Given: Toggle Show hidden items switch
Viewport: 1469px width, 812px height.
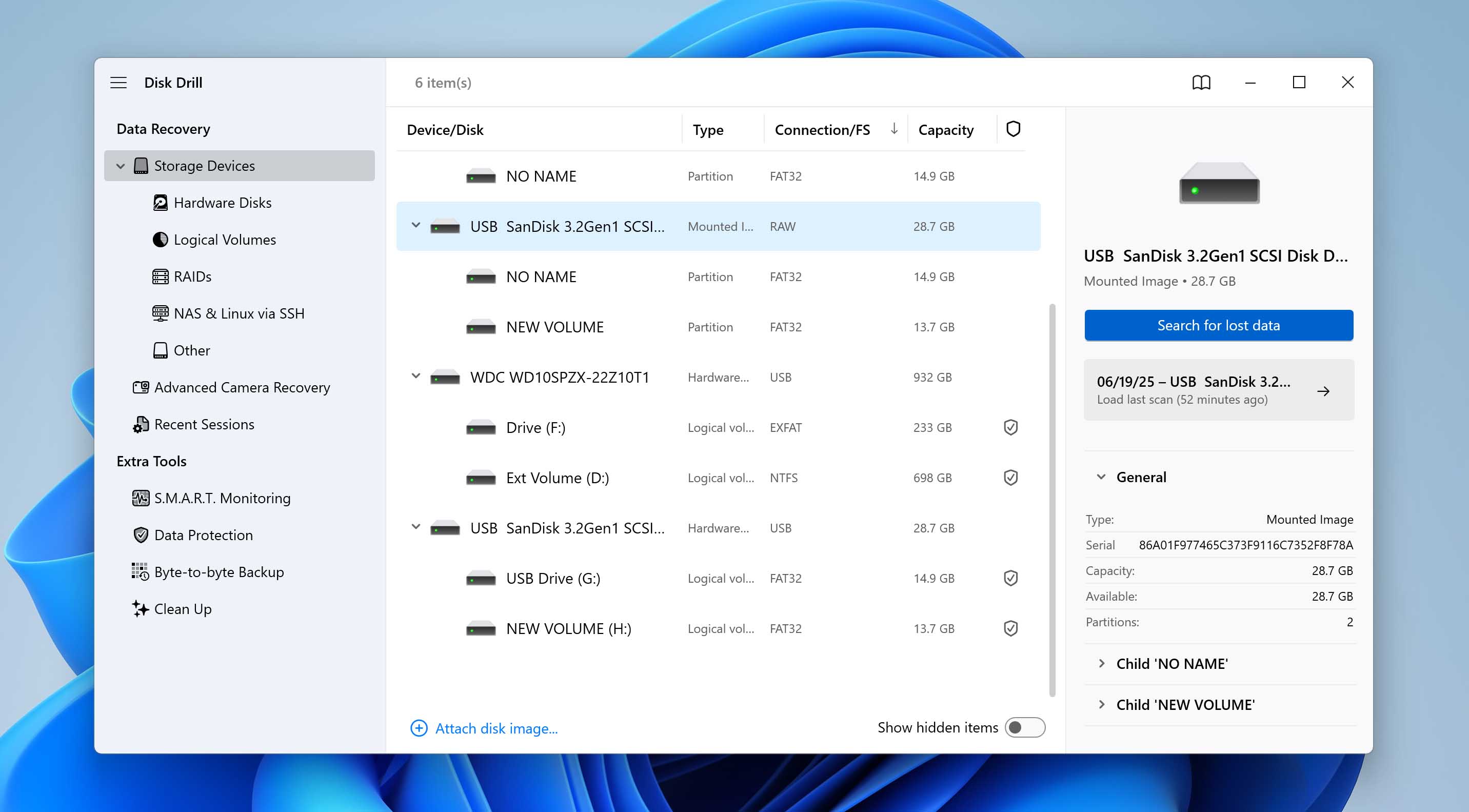Looking at the screenshot, I should pos(1024,727).
